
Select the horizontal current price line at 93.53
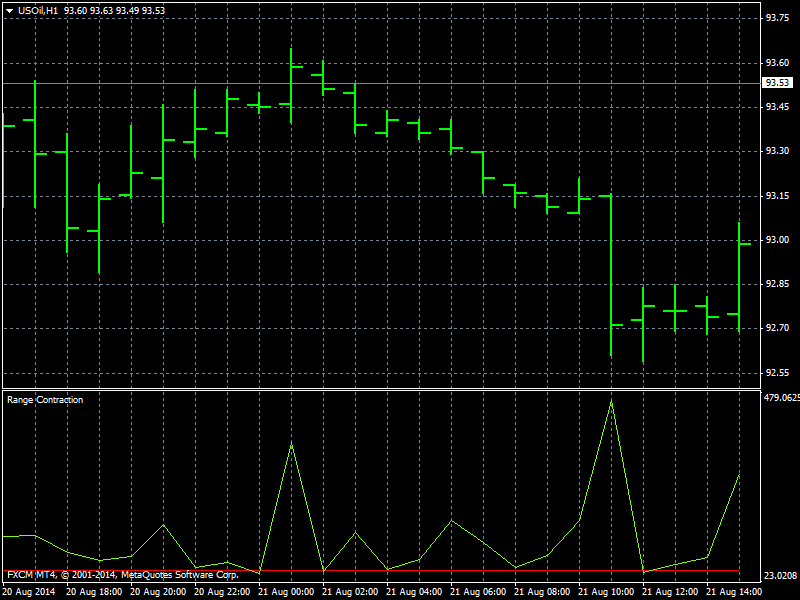(381, 83)
